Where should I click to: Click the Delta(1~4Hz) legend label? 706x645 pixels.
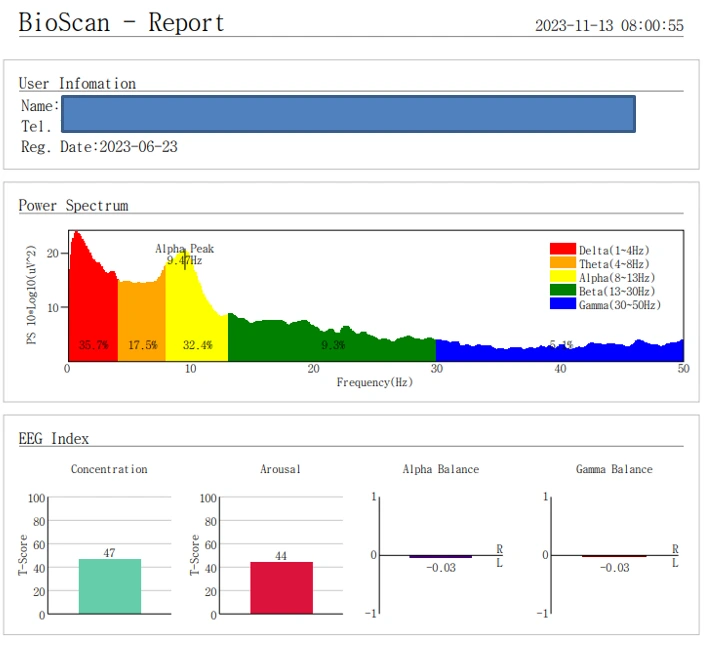pos(614,250)
